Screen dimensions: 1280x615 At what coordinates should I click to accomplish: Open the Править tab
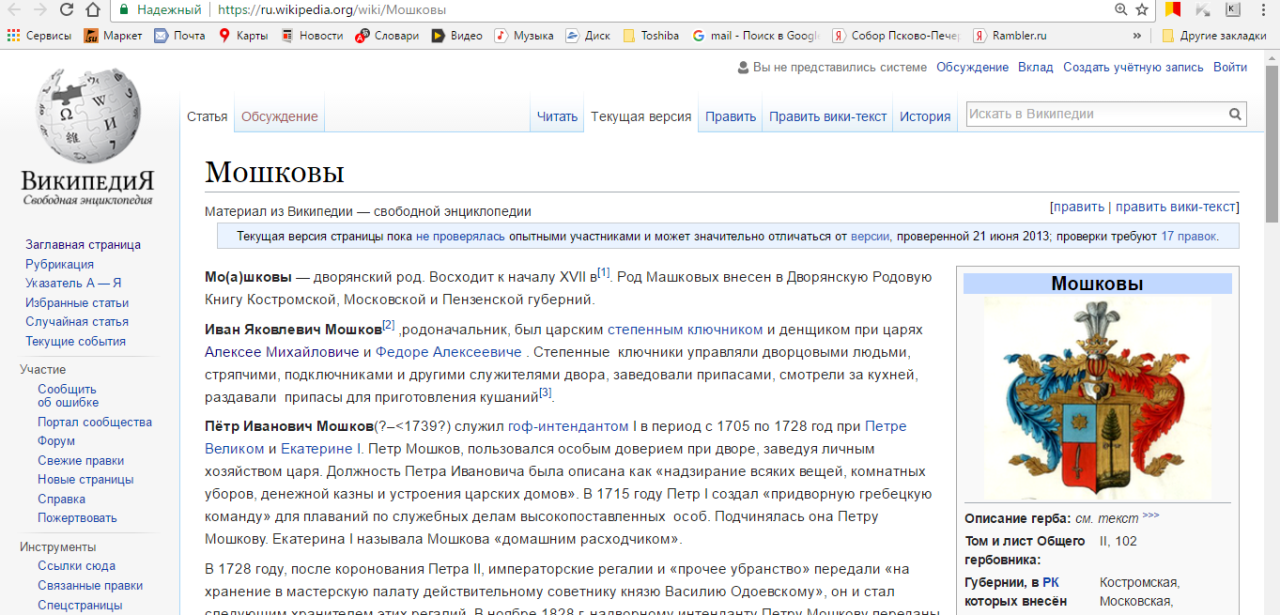[x=730, y=116]
